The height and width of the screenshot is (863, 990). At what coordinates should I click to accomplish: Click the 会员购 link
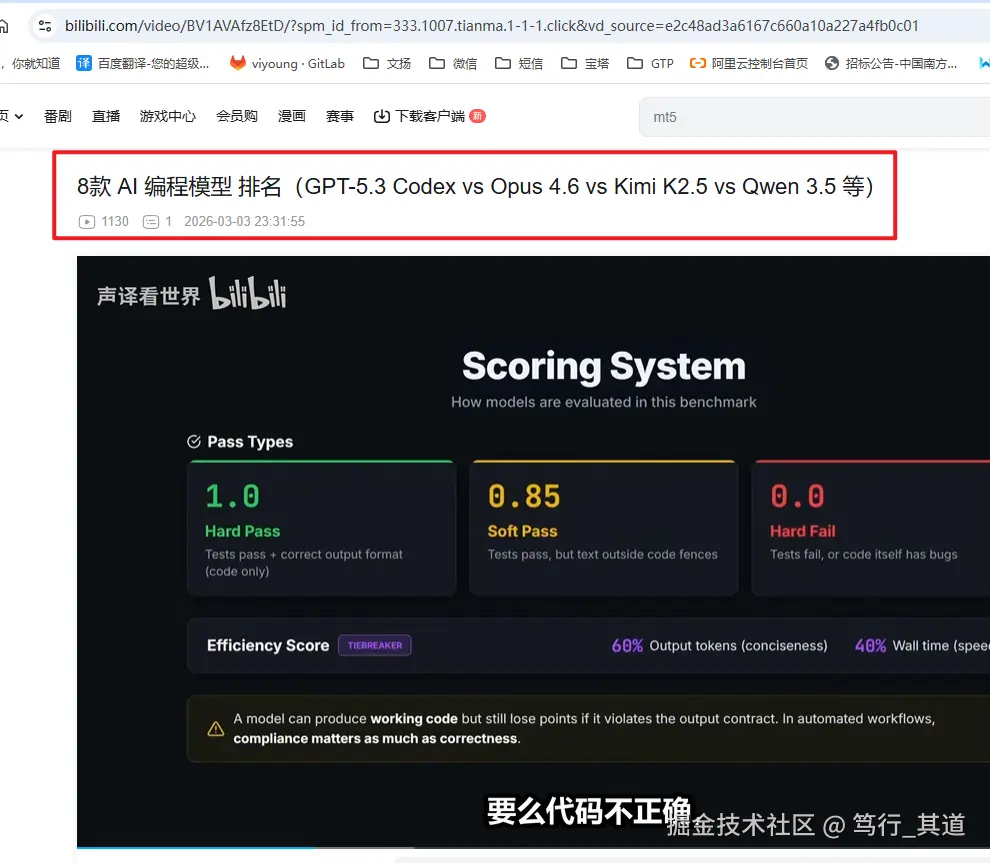coord(236,115)
